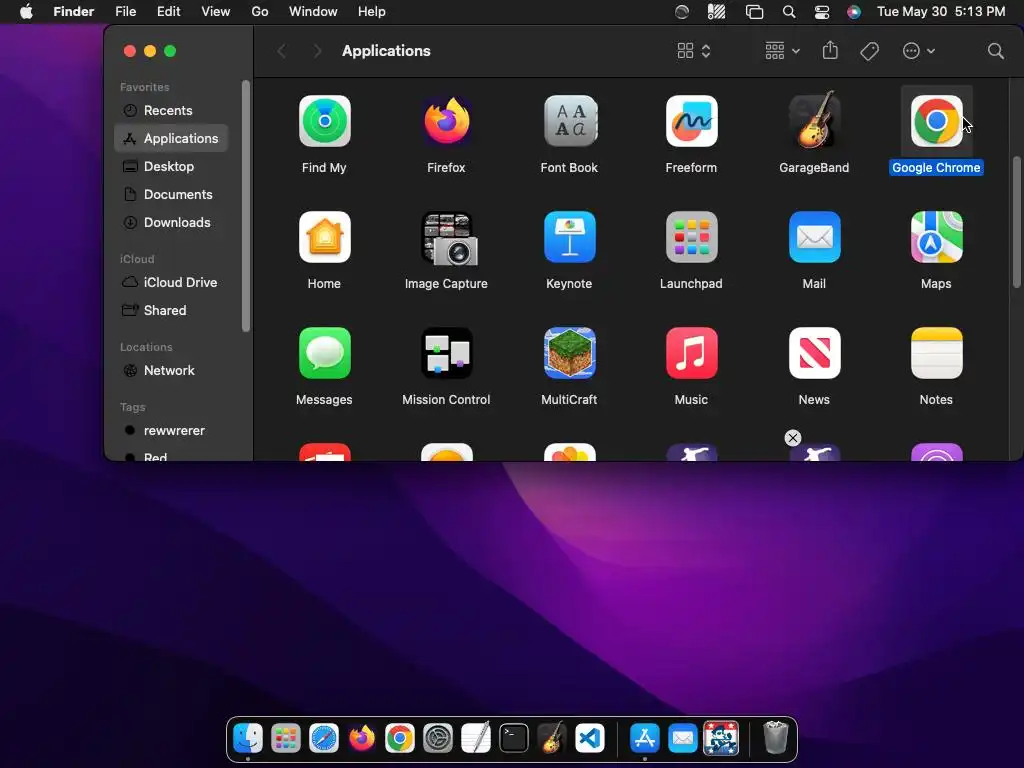
Task: Click Siri icon in menu bar
Action: click(854, 12)
